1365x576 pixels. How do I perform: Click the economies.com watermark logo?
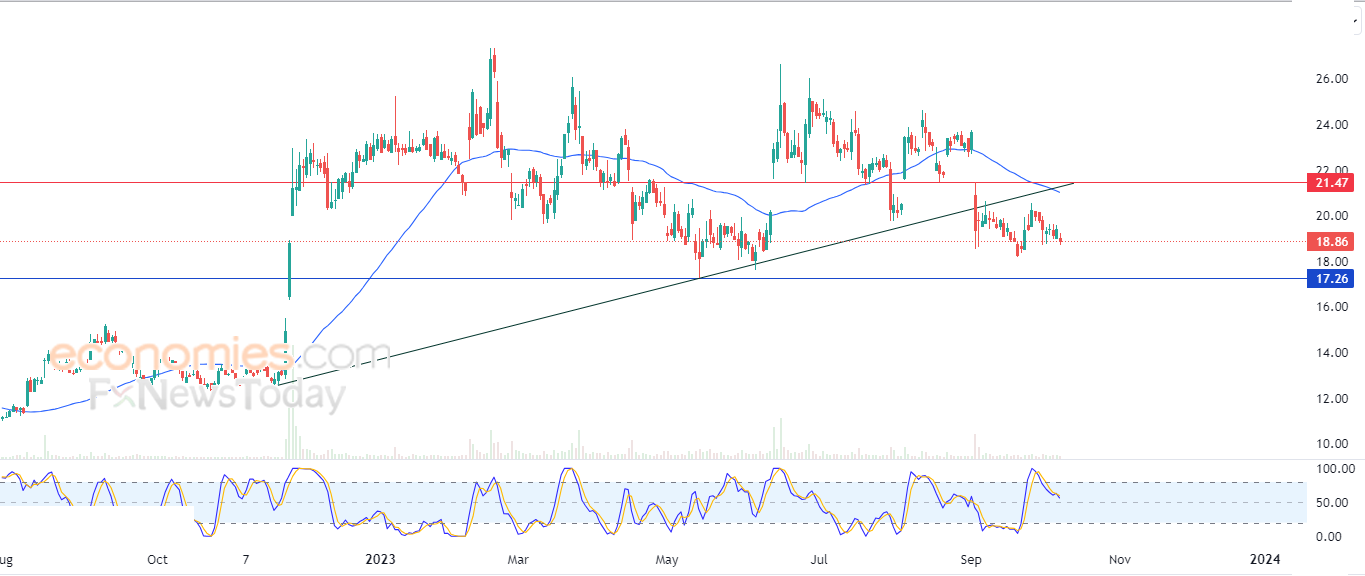220,355
